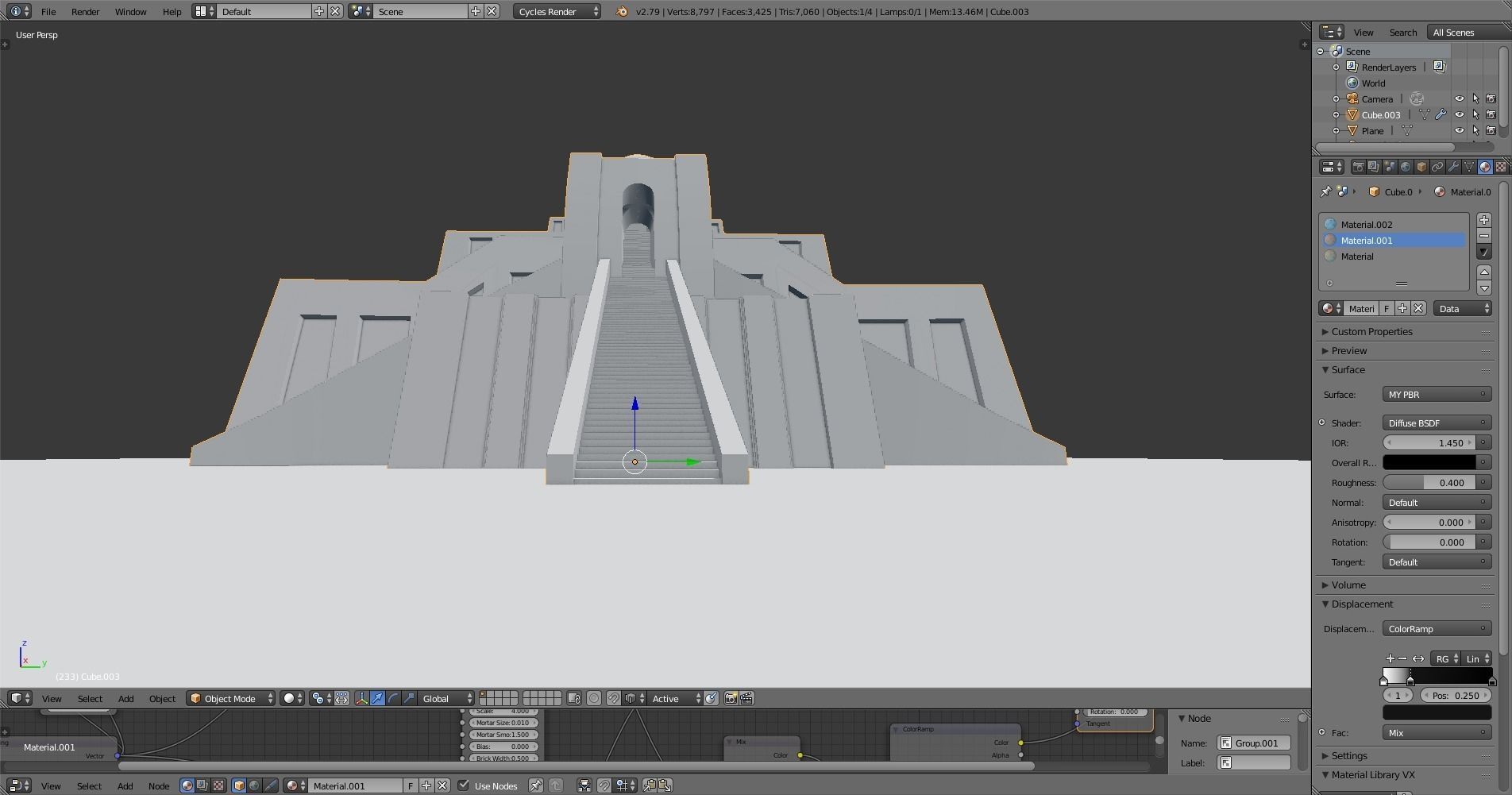
Task: Open the Texture properties tab
Action: point(1501,167)
